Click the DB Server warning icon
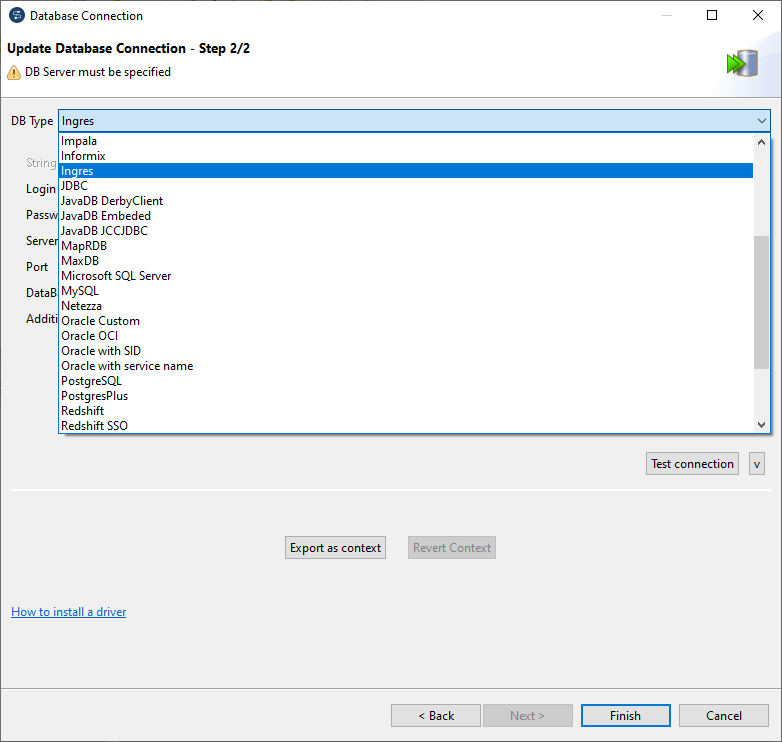The width and height of the screenshot is (782, 742). pyautogui.click(x=14, y=73)
